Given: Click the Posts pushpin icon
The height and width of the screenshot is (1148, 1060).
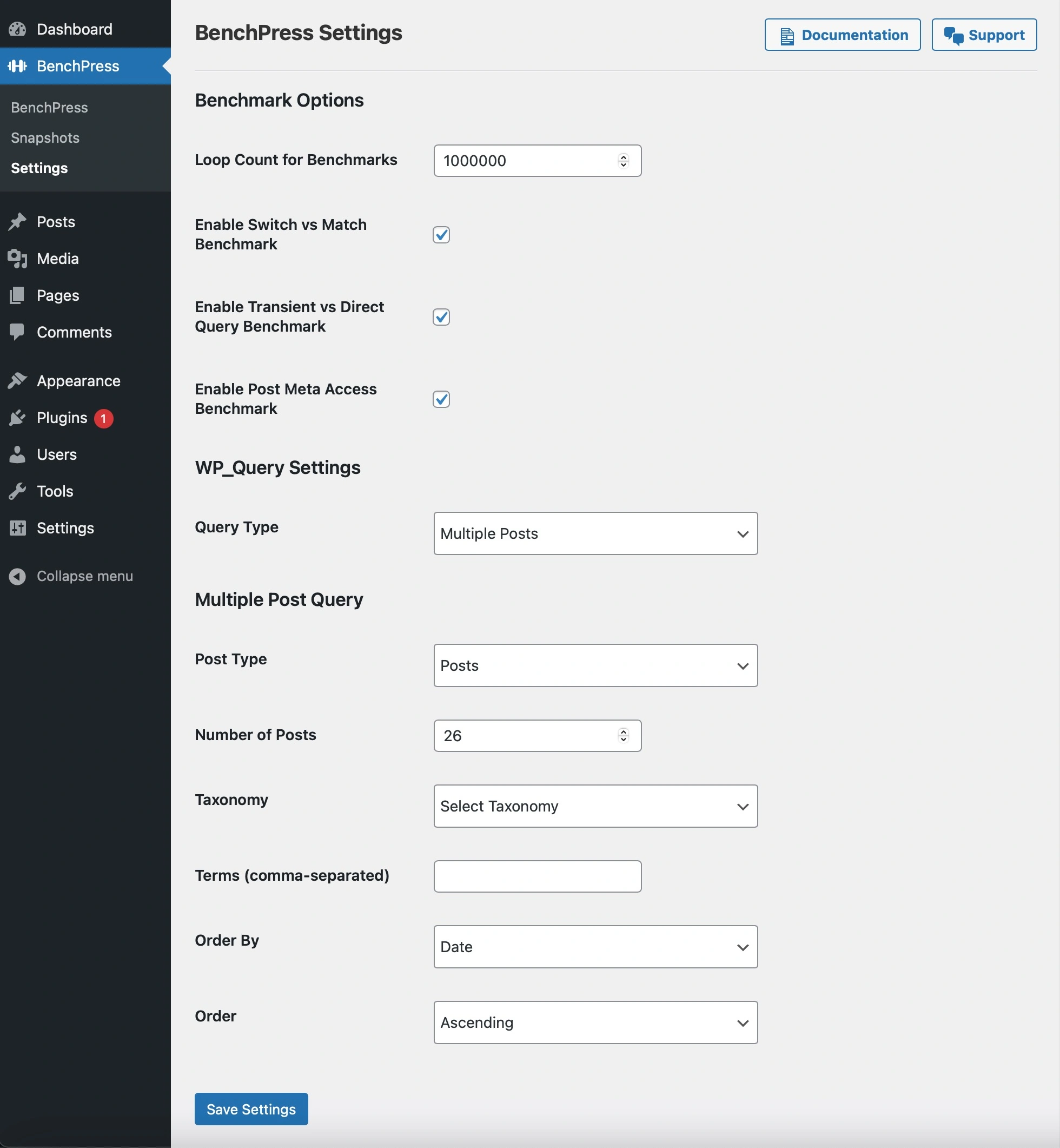Looking at the screenshot, I should (18, 222).
